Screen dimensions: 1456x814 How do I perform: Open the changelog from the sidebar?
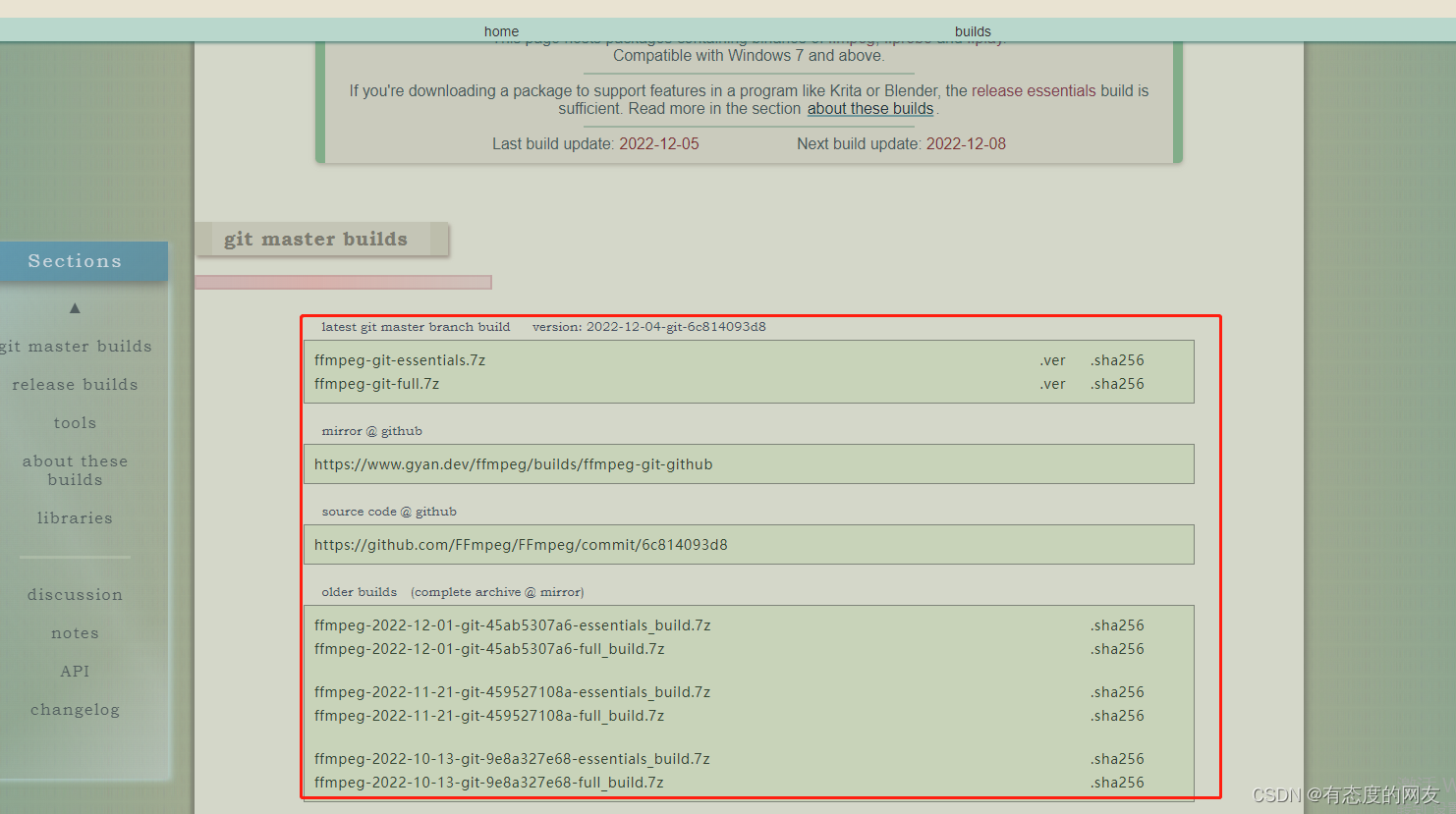click(x=75, y=710)
